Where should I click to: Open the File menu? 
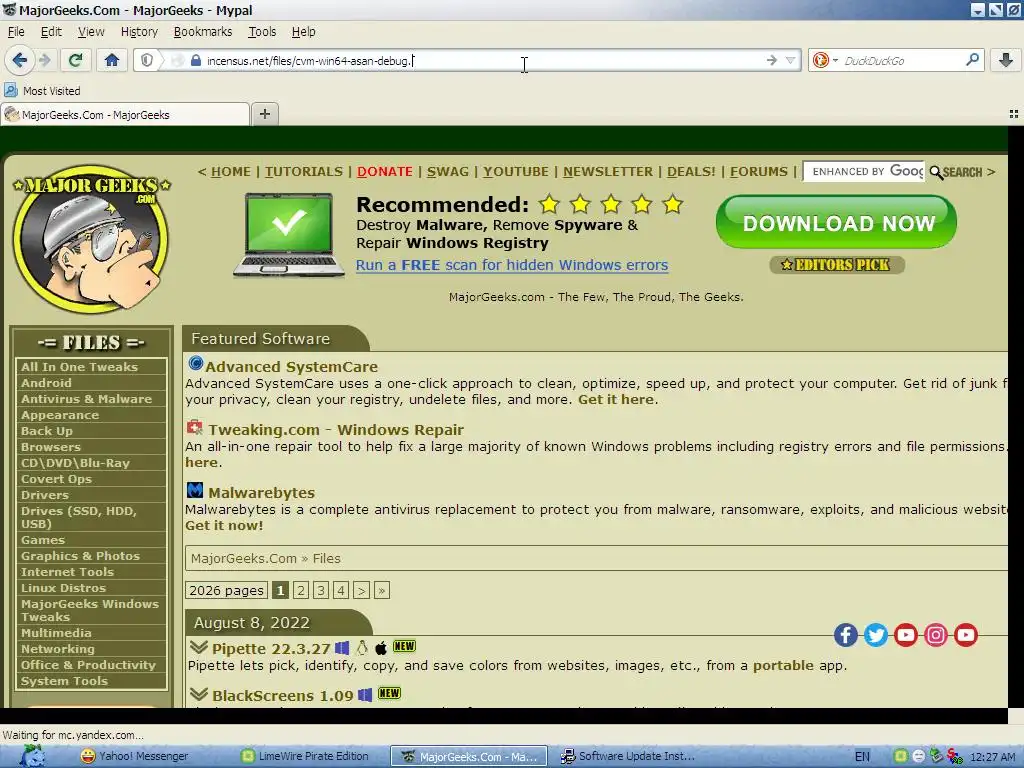16,31
